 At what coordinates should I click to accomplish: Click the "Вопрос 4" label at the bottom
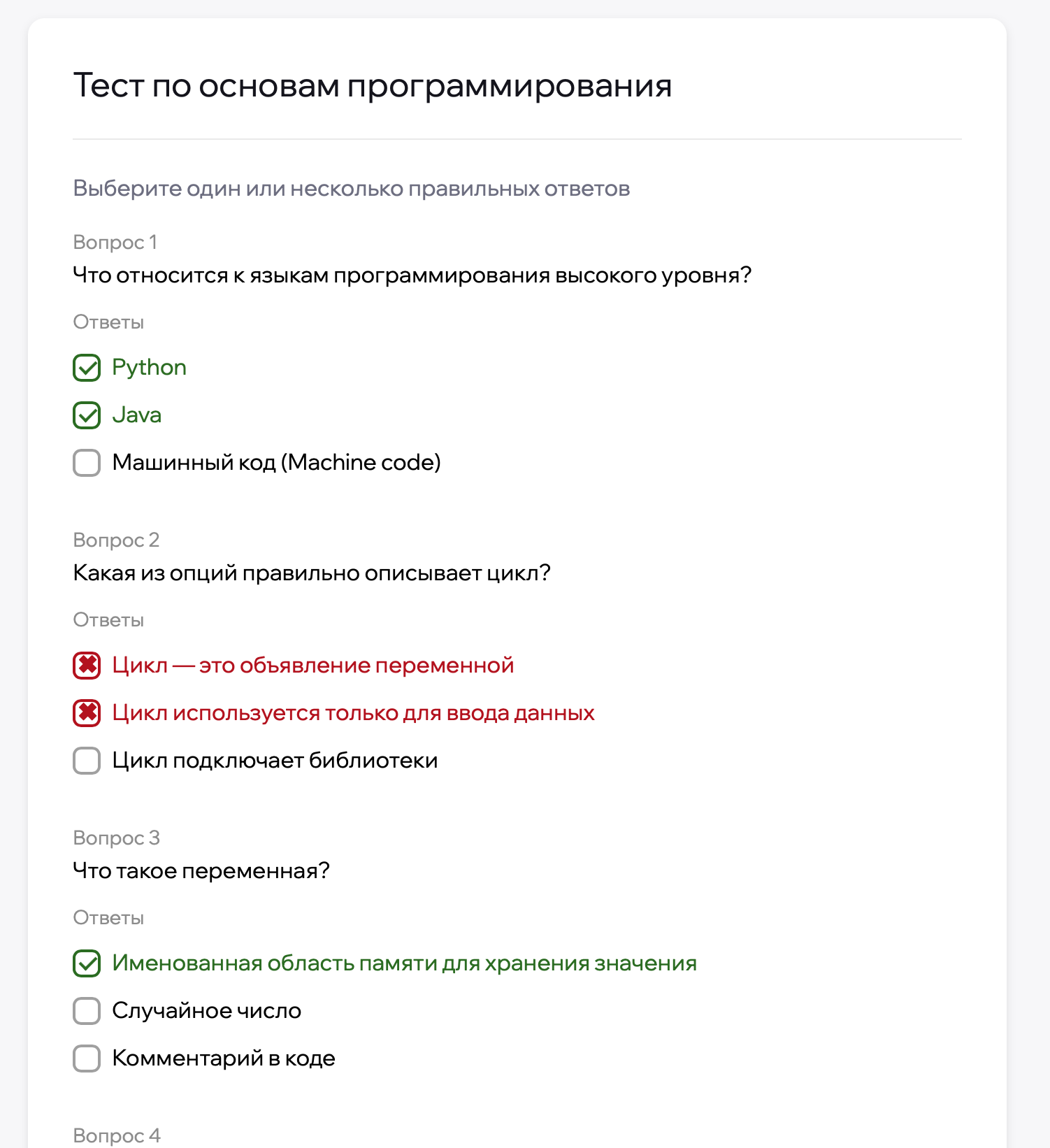click(x=116, y=1135)
